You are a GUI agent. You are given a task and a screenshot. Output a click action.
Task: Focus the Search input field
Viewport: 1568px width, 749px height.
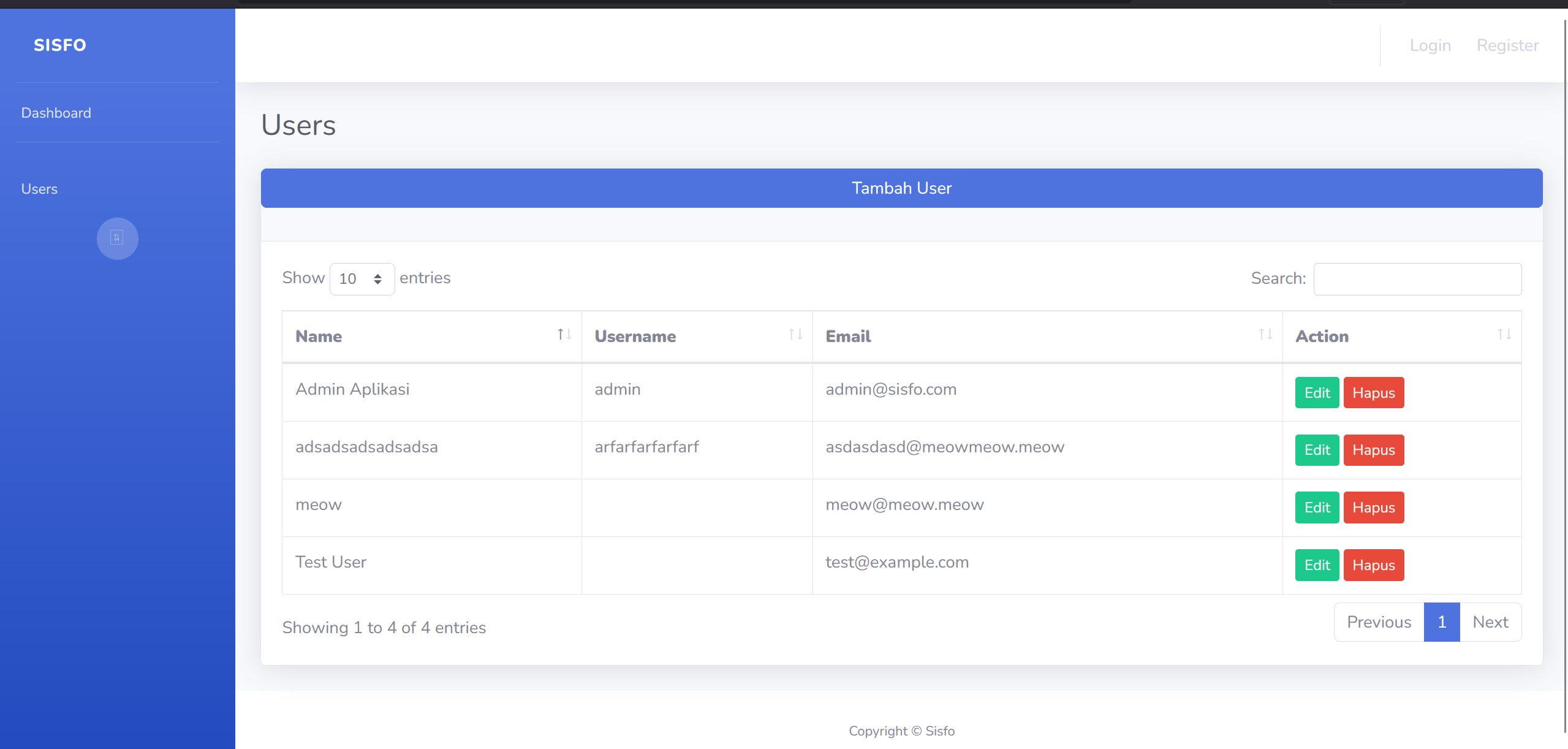pyautogui.click(x=1417, y=279)
